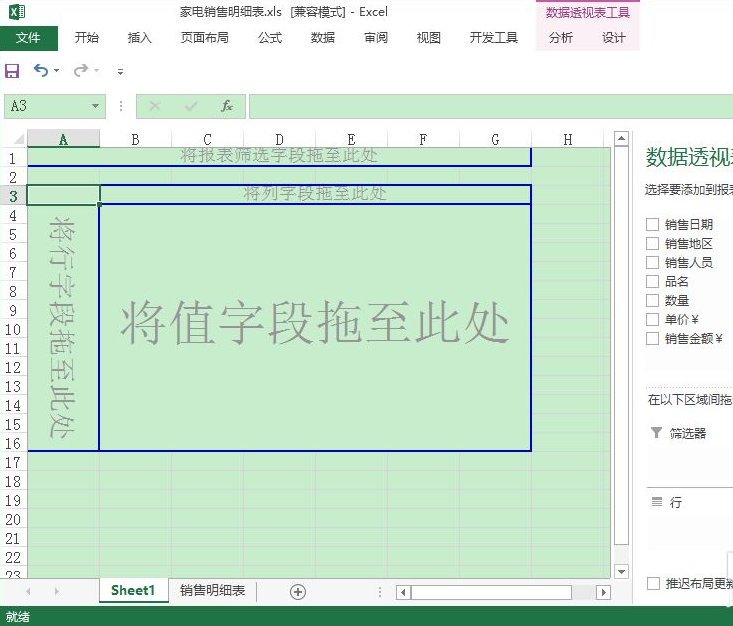Click the select-all corner of the grid

tap(14, 139)
